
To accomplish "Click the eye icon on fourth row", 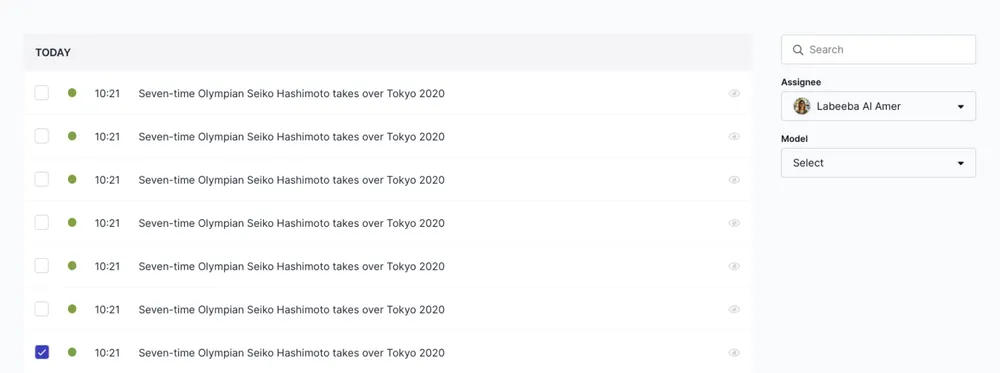I will coord(734,223).
